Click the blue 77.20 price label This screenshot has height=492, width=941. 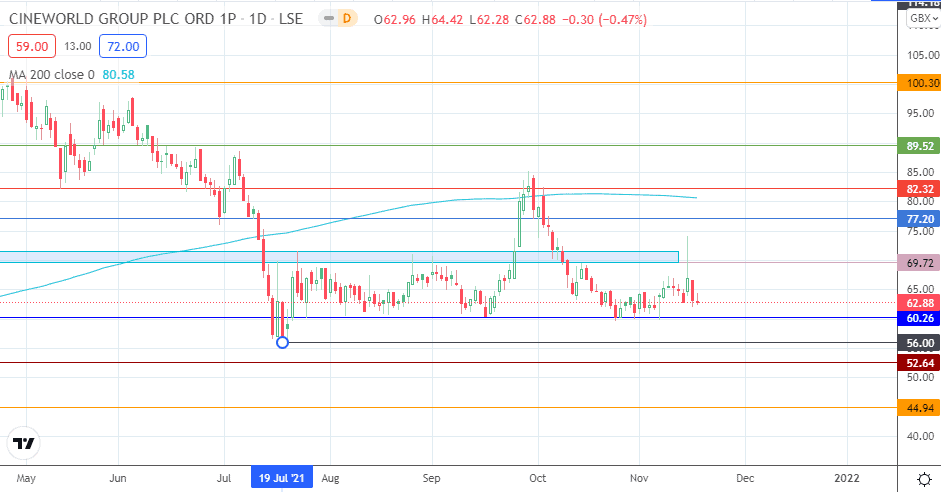[919, 219]
